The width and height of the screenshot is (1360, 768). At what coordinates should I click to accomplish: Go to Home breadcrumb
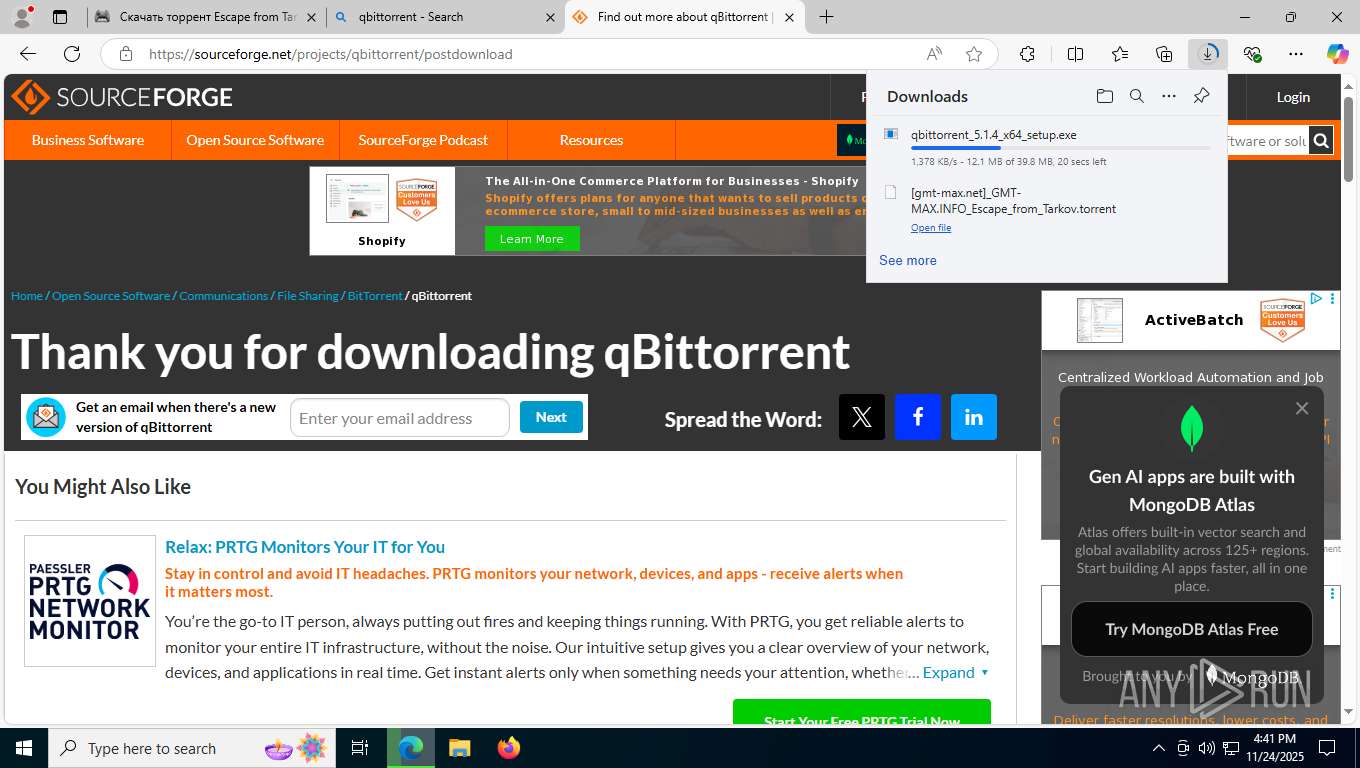27,296
